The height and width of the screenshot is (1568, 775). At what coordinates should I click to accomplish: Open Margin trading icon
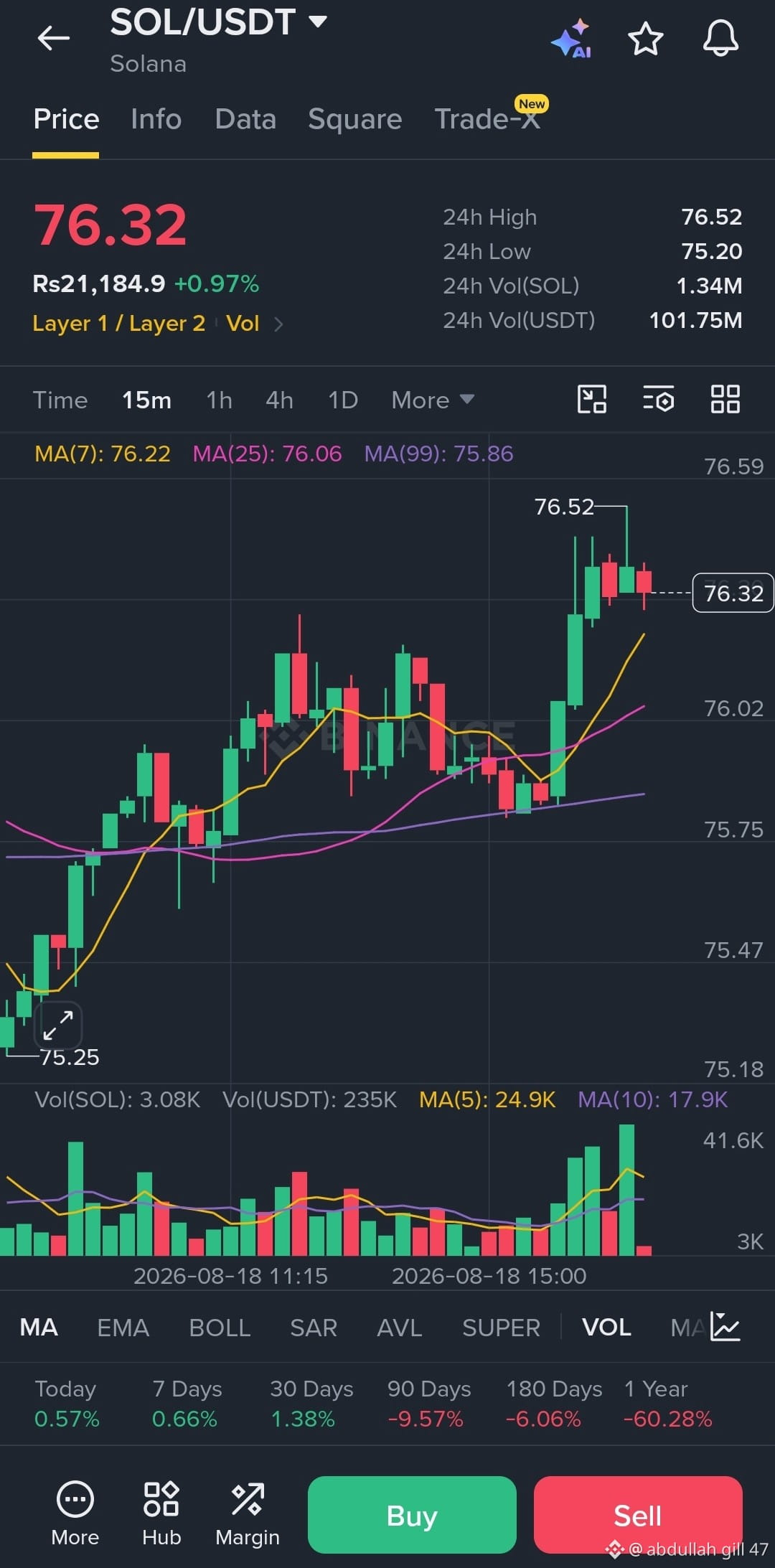pos(248,1513)
